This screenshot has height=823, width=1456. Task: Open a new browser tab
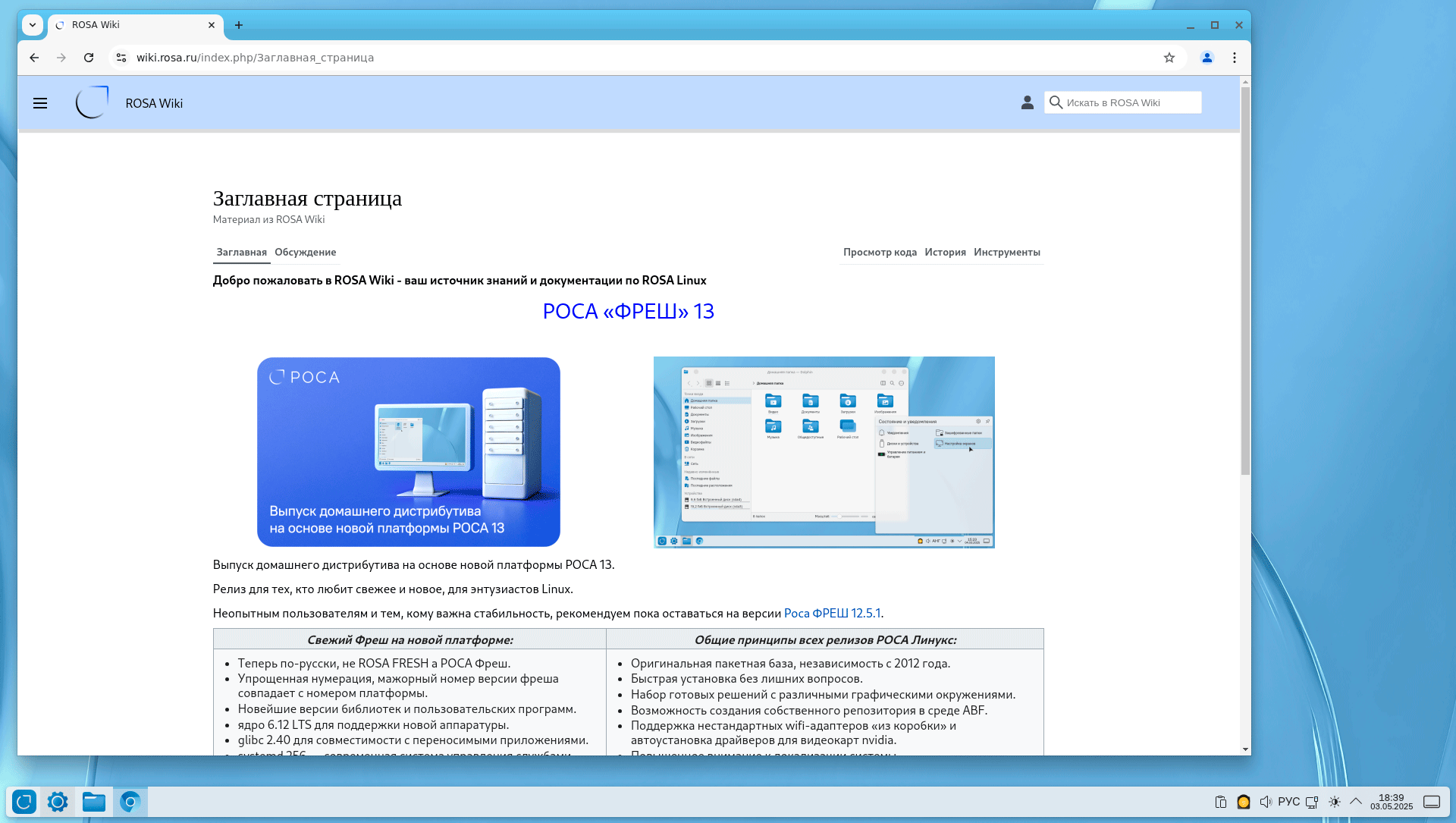[239, 25]
